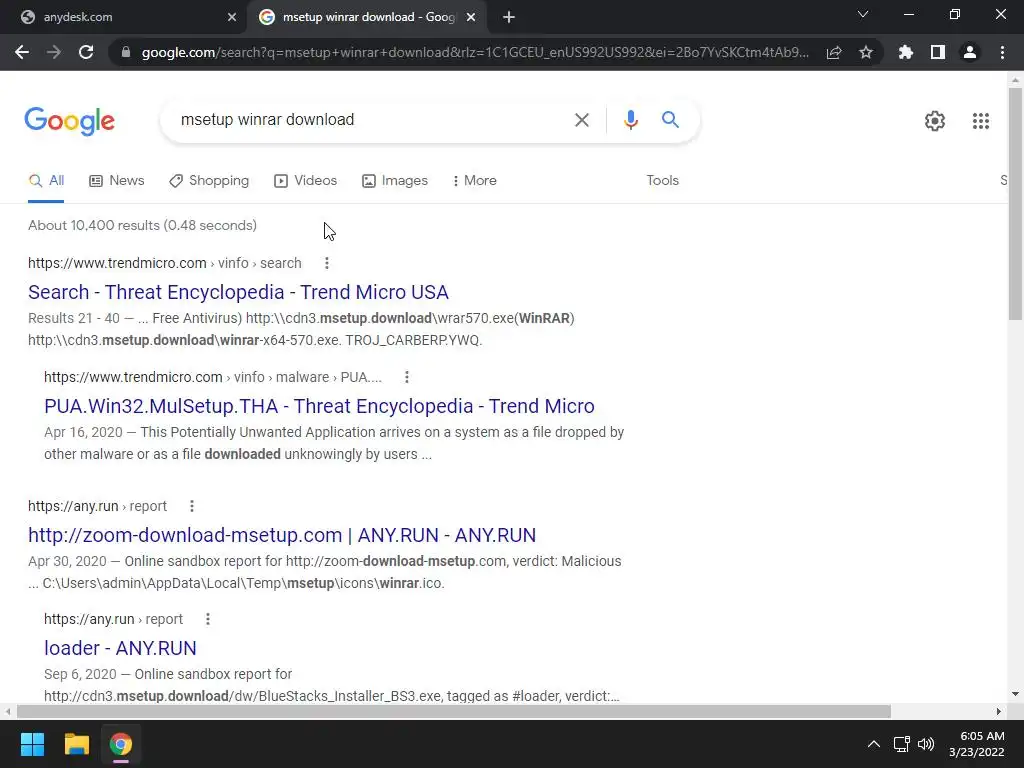This screenshot has height=768, width=1024.
Task: Clear the search box with X
Action: pyautogui.click(x=581, y=120)
